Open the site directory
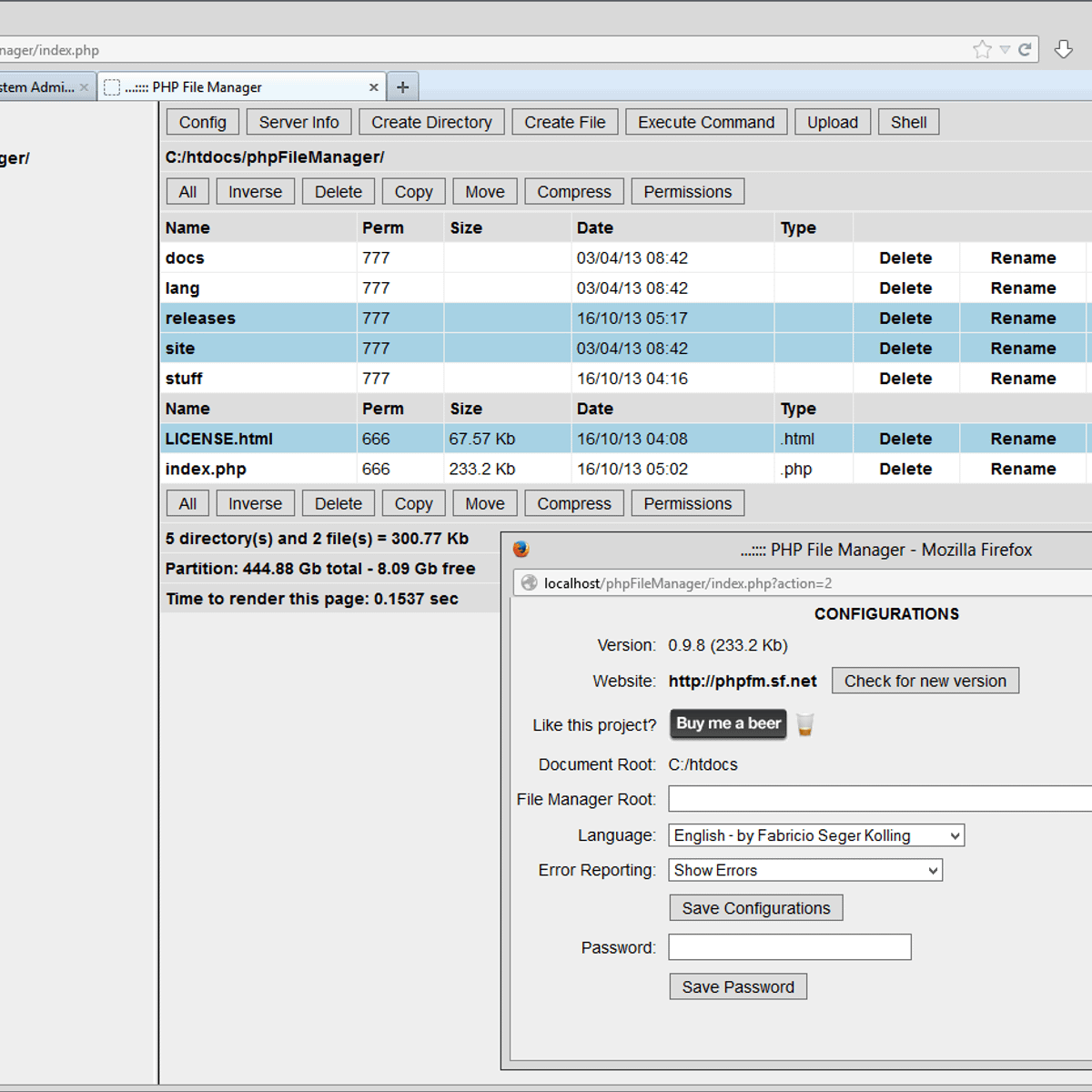This screenshot has width=1092, height=1092. [180, 349]
